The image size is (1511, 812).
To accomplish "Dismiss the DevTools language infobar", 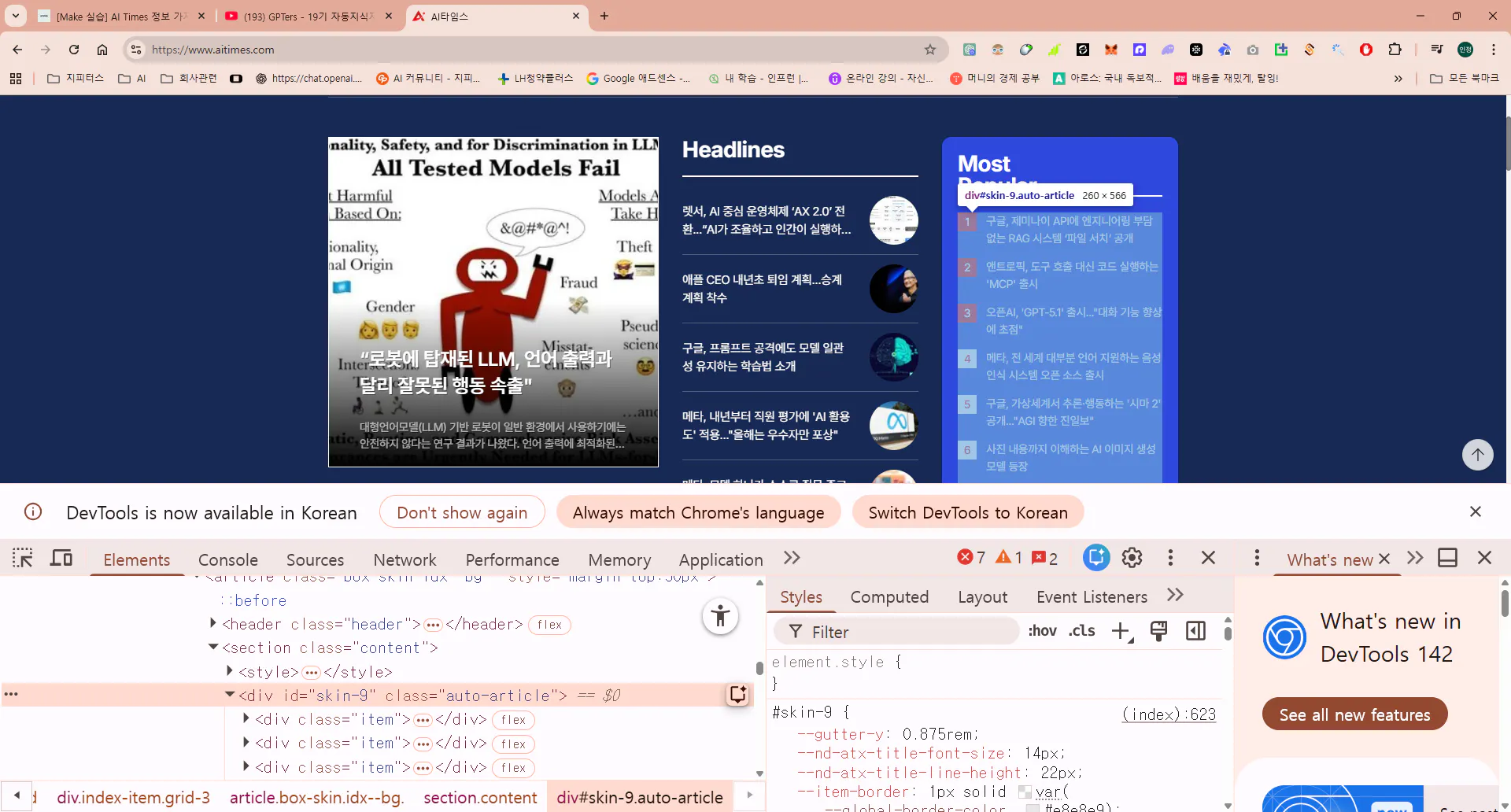I will (x=1476, y=511).
